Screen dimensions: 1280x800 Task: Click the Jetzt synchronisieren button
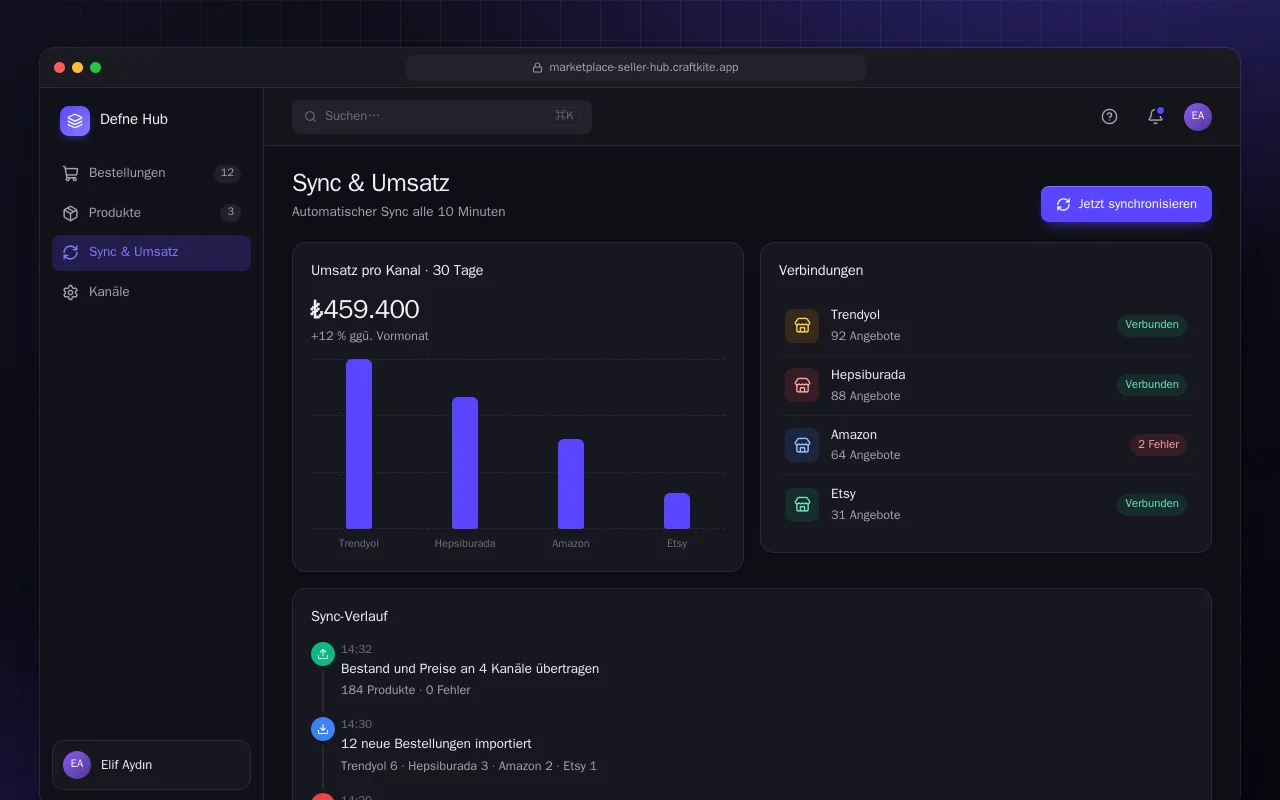[1126, 204]
